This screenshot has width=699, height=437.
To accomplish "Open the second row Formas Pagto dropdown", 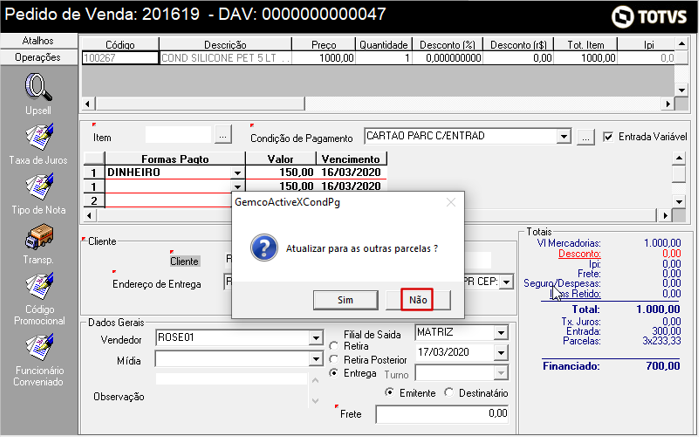I will 238,186.
